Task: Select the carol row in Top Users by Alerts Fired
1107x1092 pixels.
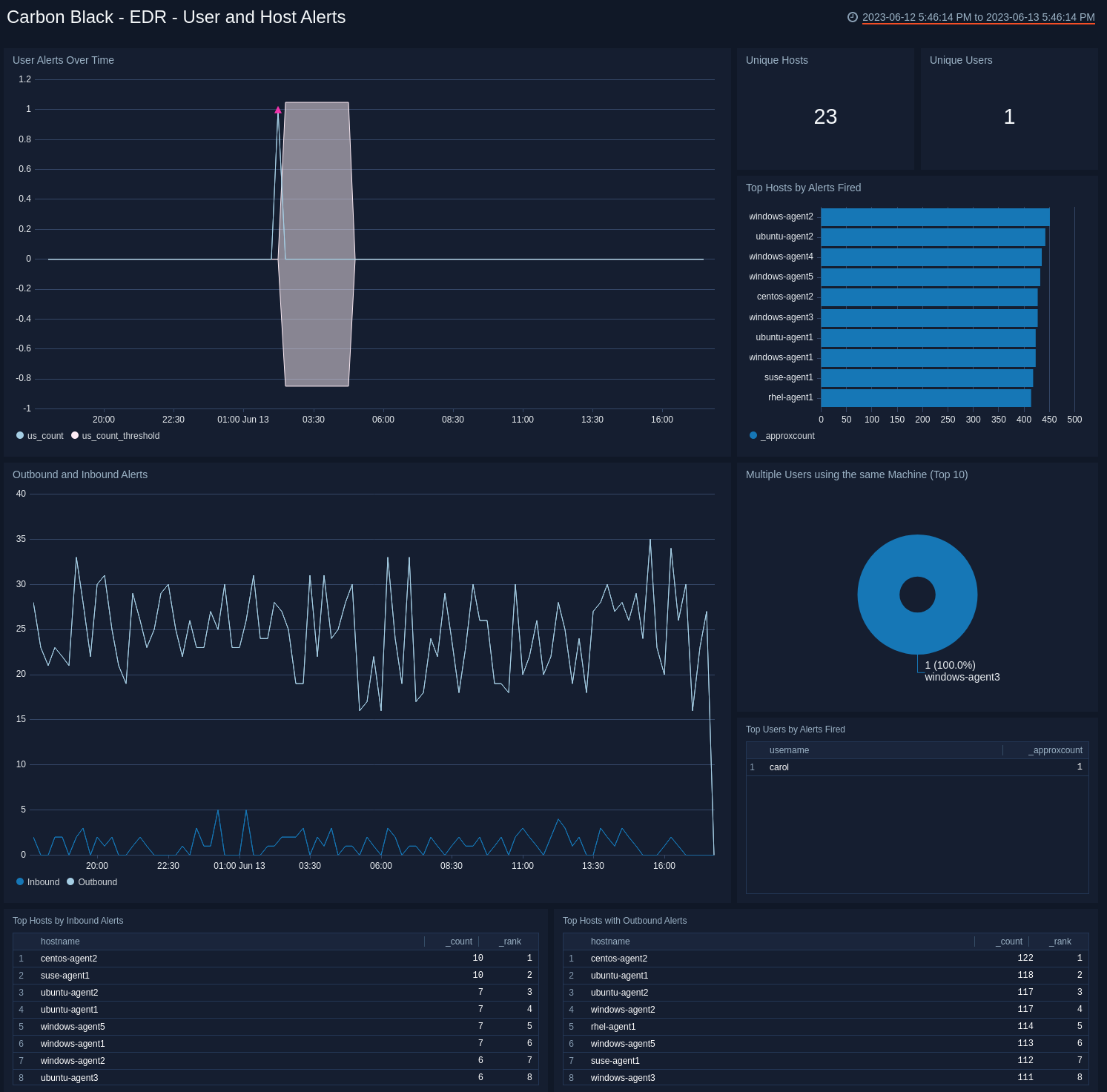Action: pos(779,767)
